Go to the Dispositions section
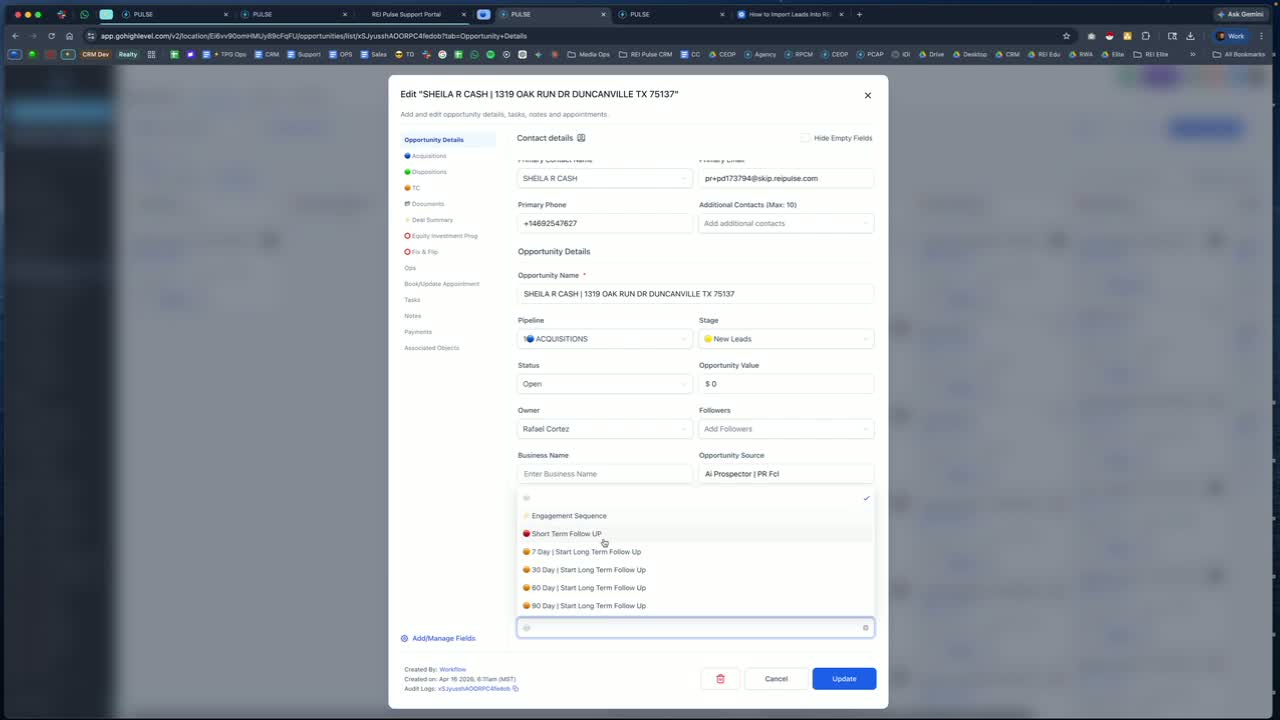 (x=425, y=172)
